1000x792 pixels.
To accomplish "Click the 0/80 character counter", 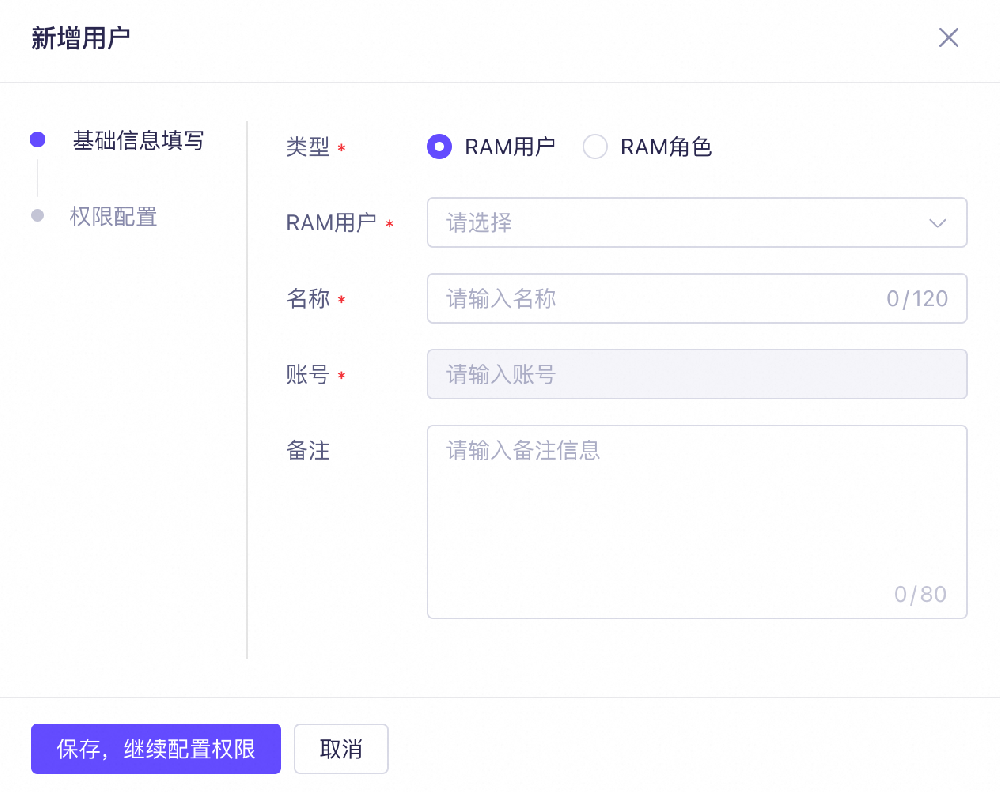I will coord(920,594).
